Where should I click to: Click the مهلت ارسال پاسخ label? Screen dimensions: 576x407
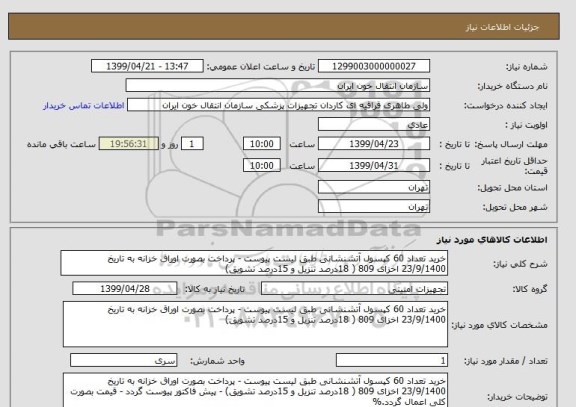(510, 144)
